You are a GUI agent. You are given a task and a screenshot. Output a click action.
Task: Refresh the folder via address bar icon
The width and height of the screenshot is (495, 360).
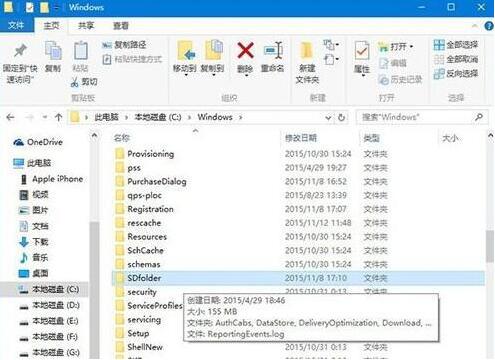pyautogui.click(x=341, y=117)
